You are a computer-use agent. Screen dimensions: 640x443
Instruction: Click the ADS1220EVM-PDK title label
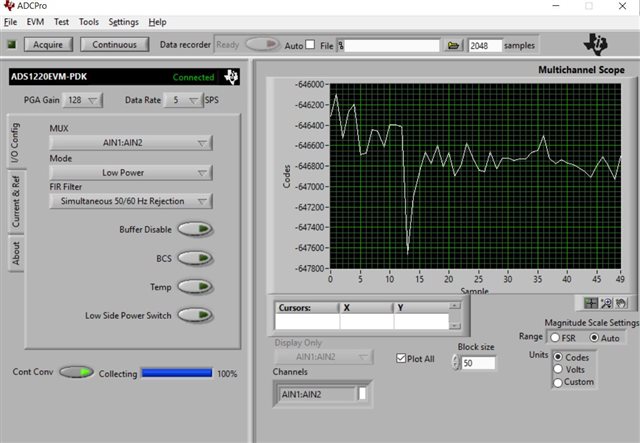point(49,76)
